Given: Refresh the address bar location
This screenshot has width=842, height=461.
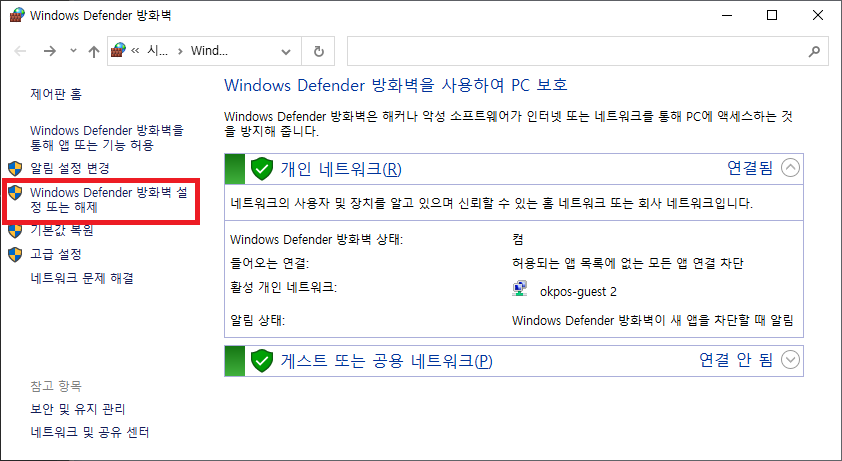Looking at the screenshot, I should (318, 51).
